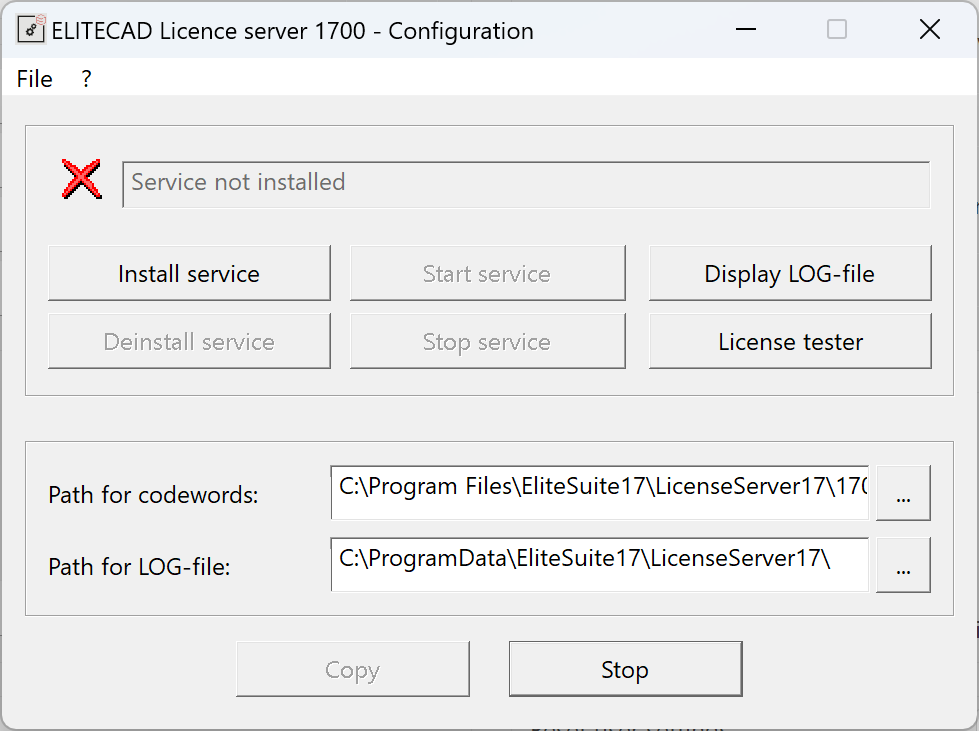The image size is (979, 731).
Task: Click the Stop button at the bottom
Action: coord(626,669)
